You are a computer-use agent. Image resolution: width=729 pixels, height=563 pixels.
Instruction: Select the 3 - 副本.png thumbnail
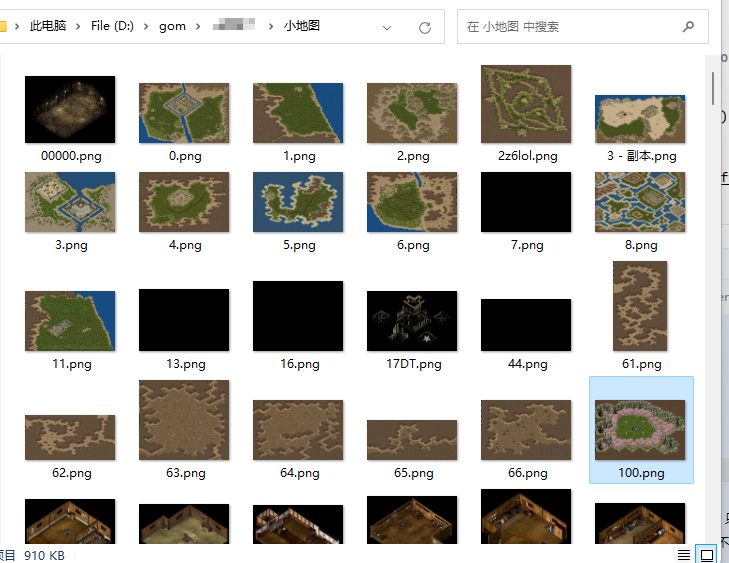640,119
